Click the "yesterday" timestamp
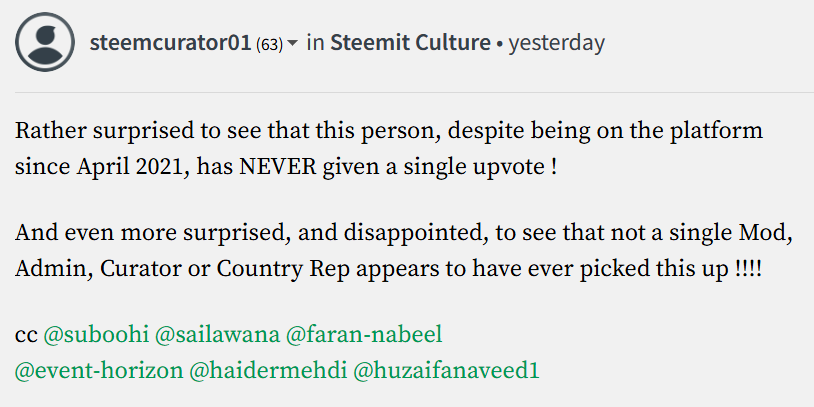Viewport: 814px width, 407px height. coord(557,43)
